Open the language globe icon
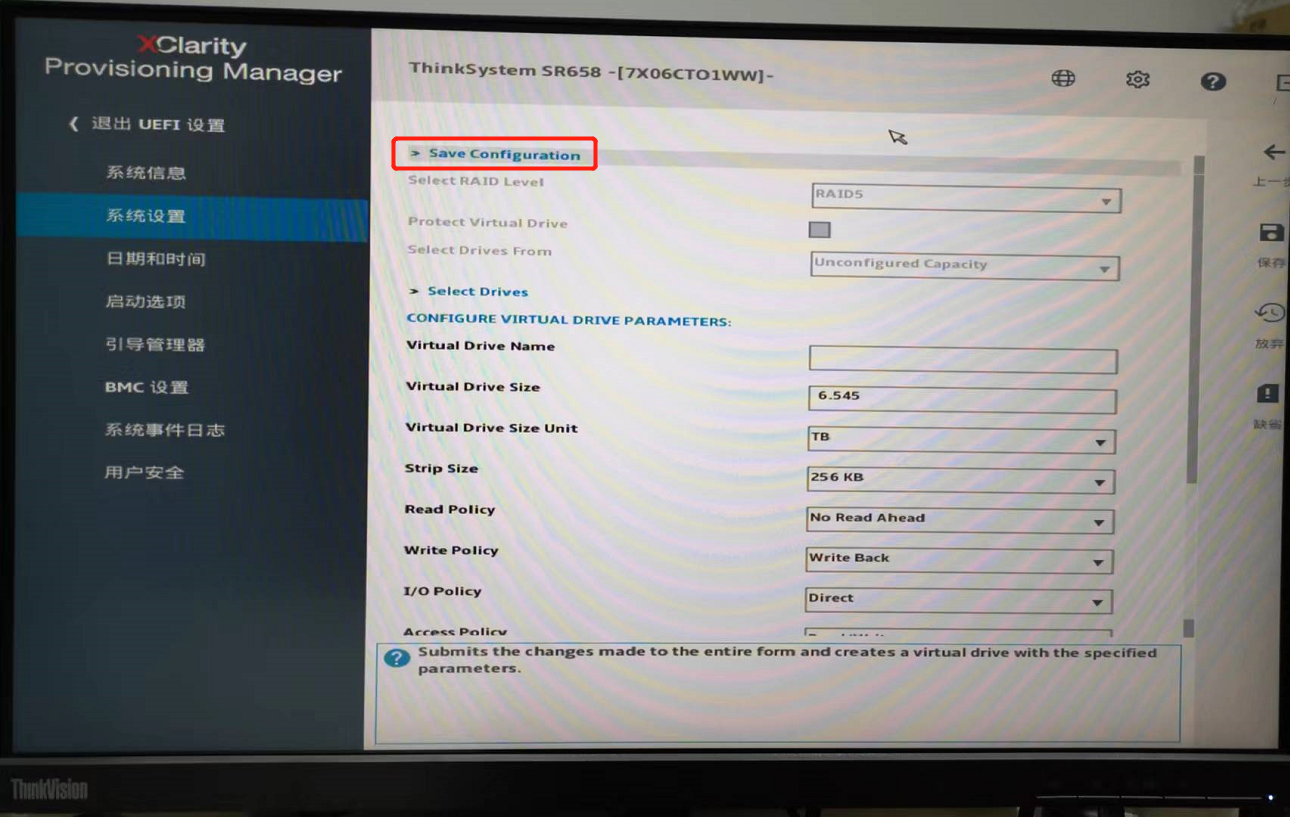 [1063, 78]
